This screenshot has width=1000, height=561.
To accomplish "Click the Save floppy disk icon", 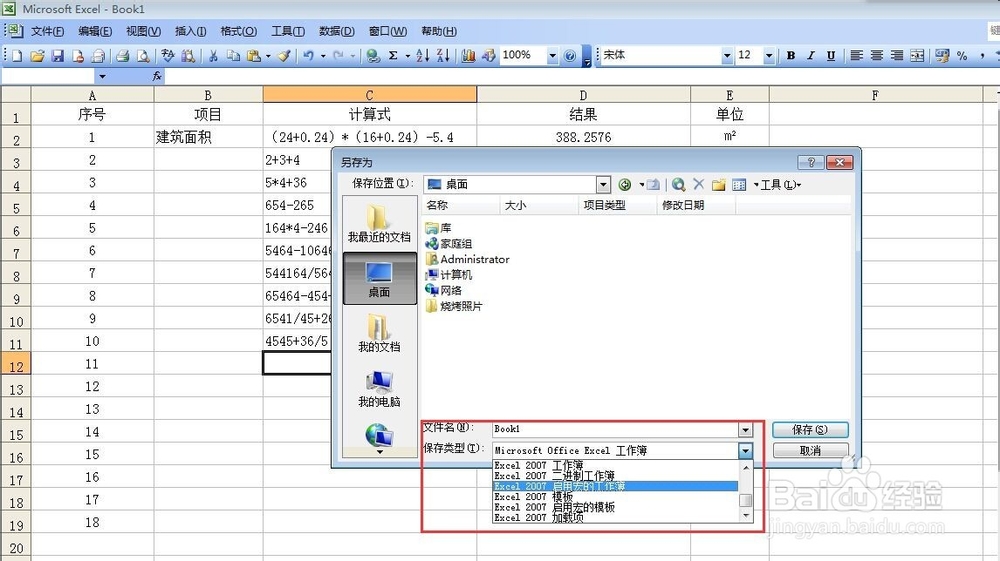I will point(57,56).
